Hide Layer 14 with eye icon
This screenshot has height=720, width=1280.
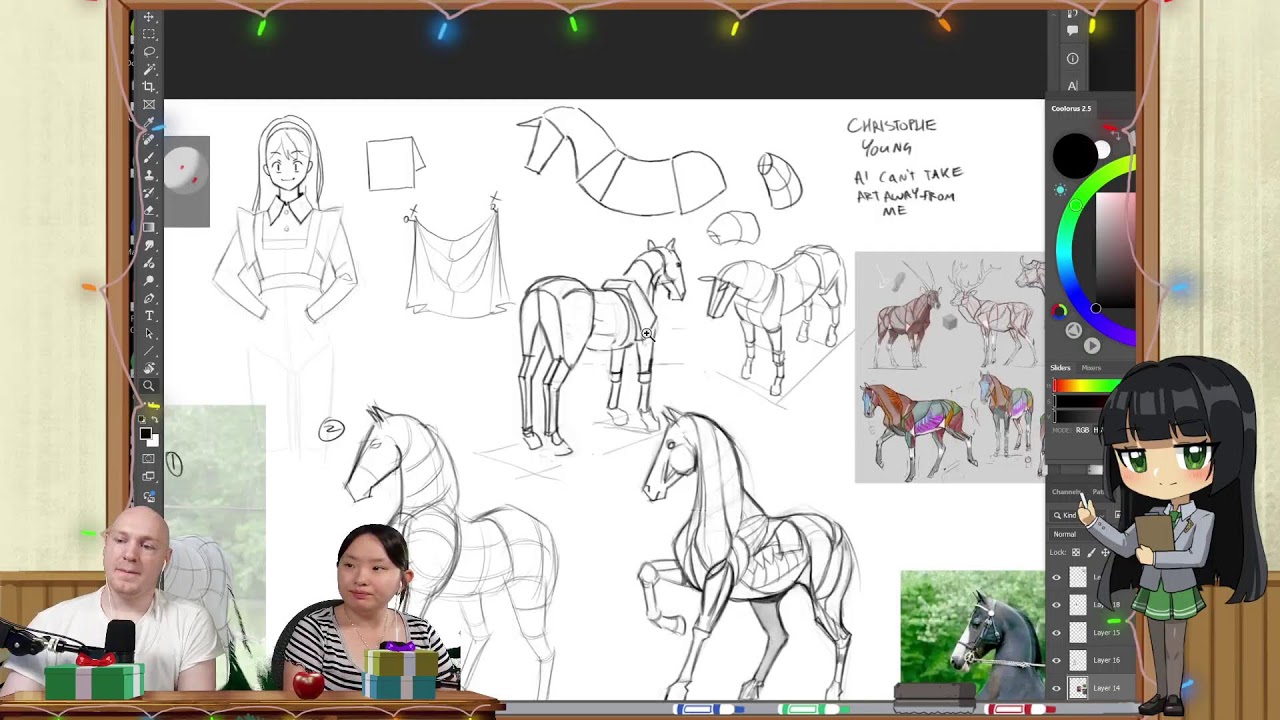(x=1056, y=688)
